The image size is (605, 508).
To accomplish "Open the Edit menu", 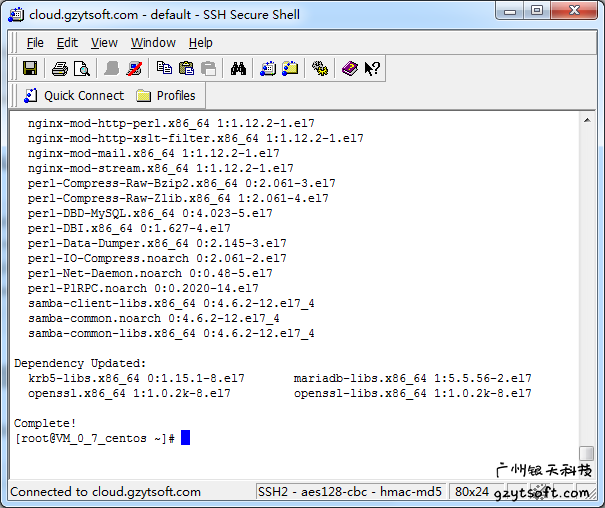I will point(67,42).
